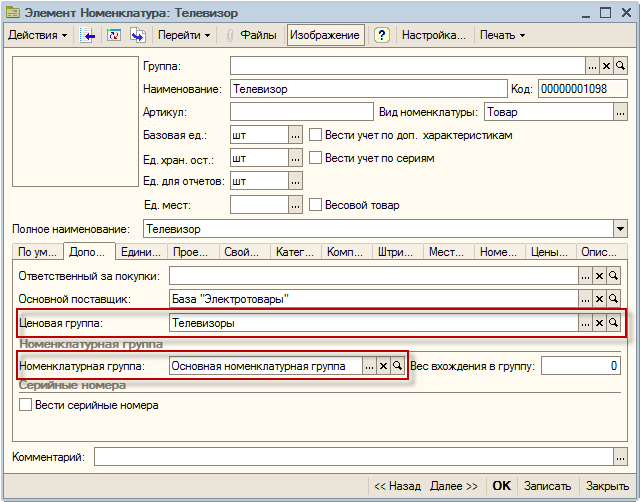Toggle the Изображение button
Image resolution: width=640 pixels, height=502 pixels.
tap(325, 35)
